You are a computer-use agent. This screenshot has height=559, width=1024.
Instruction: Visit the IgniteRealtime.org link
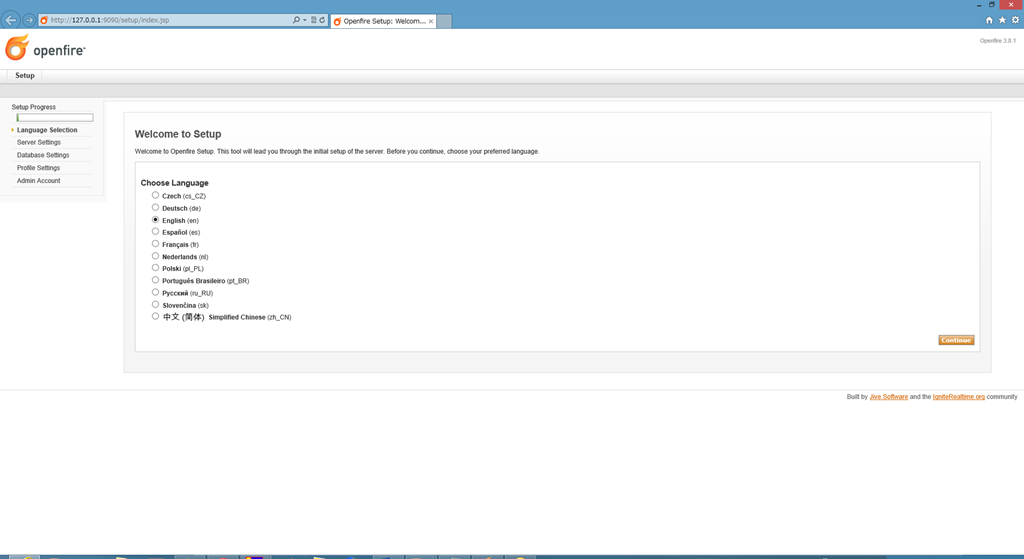pyautogui.click(x=958, y=397)
